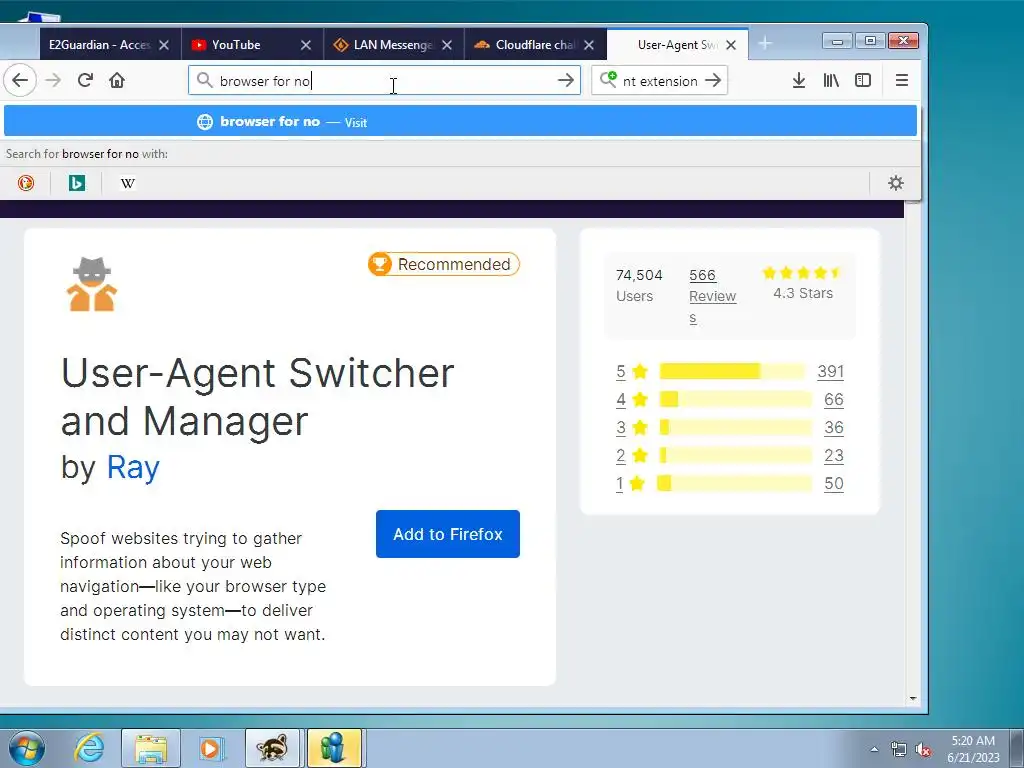
Task: Switch to the E2Guardian tab
Action: pos(100,44)
